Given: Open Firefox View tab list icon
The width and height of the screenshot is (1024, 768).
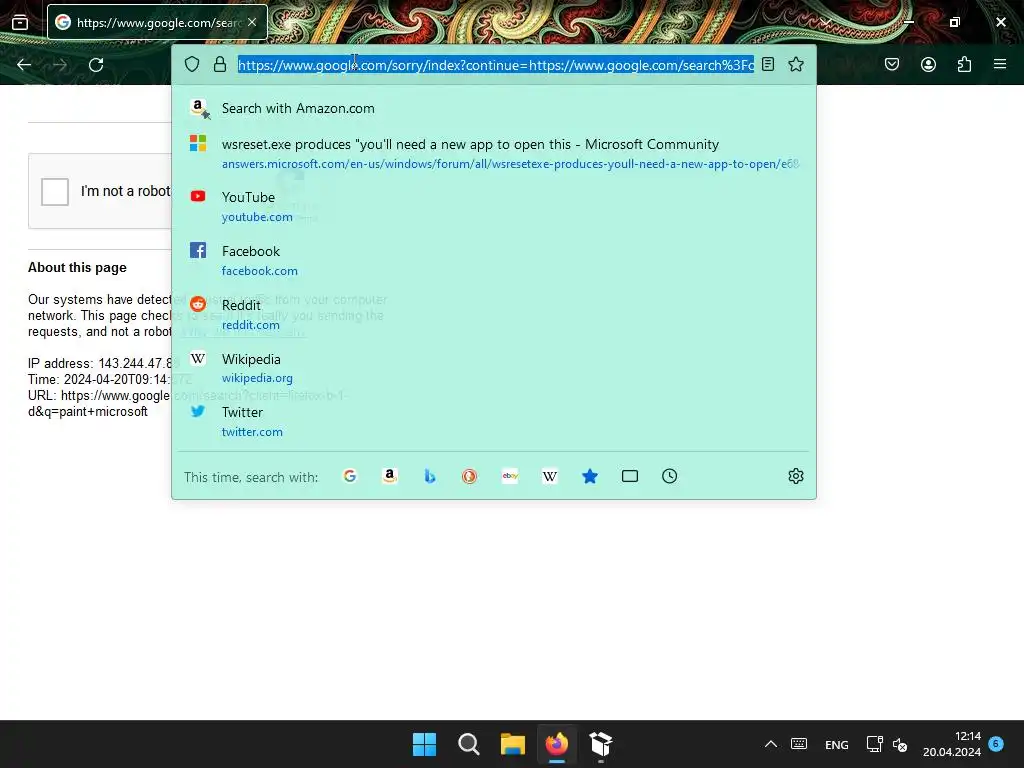Looking at the screenshot, I should click(x=20, y=22).
